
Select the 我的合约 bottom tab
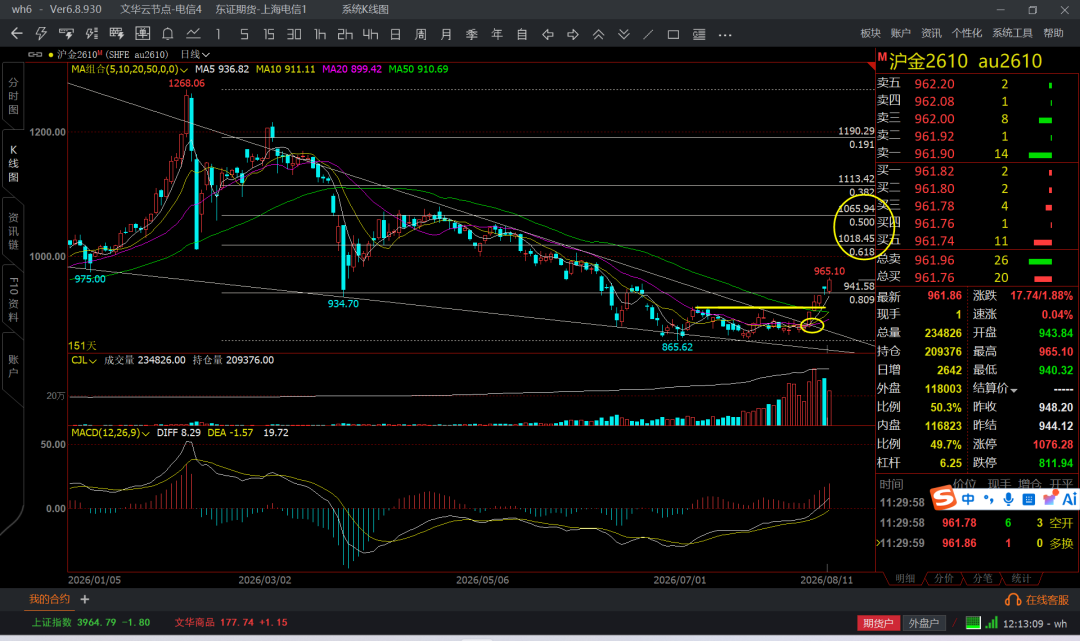(x=50, y=599)
